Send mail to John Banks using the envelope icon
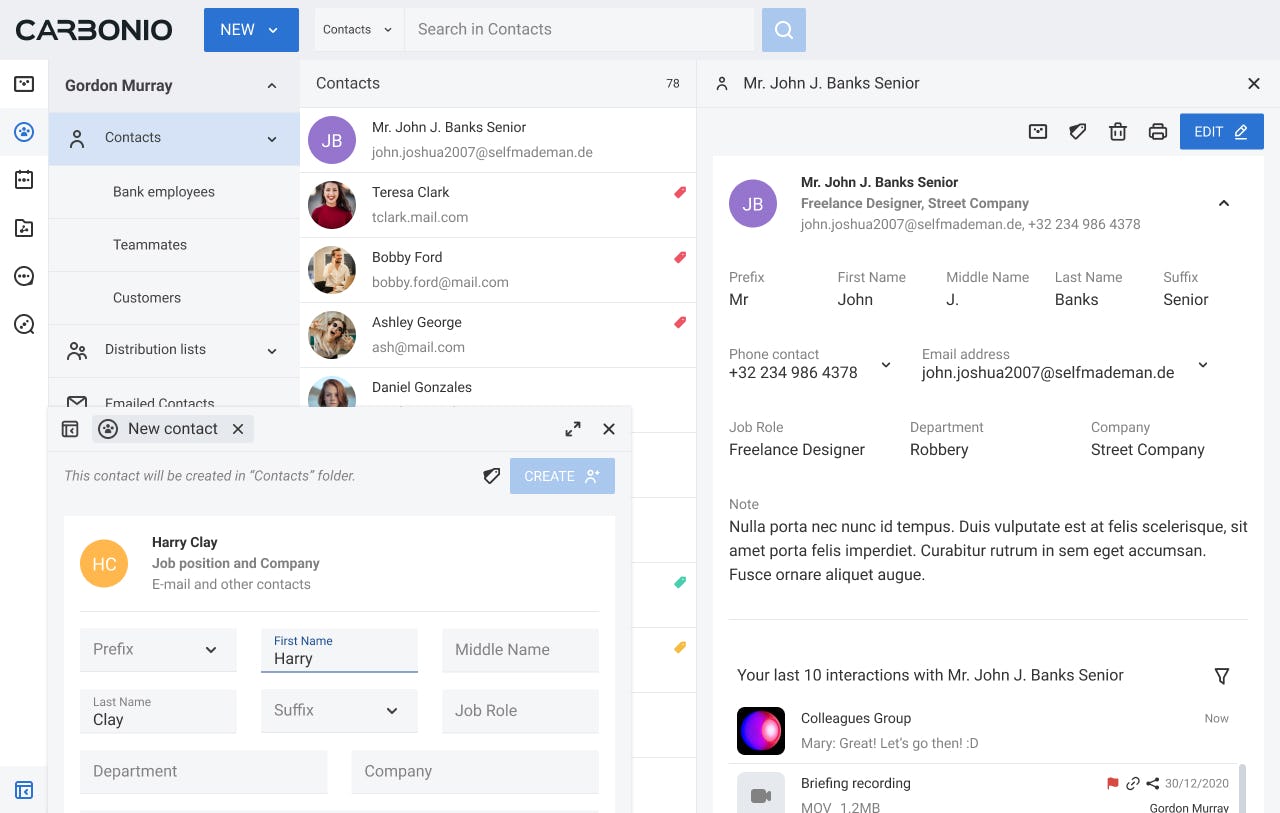1280x813 pixels. (x=1038, y=131)
